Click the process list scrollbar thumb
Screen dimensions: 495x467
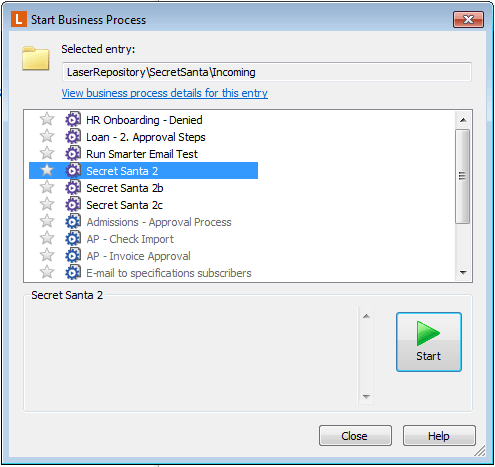pyautogui.click(x=463, y=176)
